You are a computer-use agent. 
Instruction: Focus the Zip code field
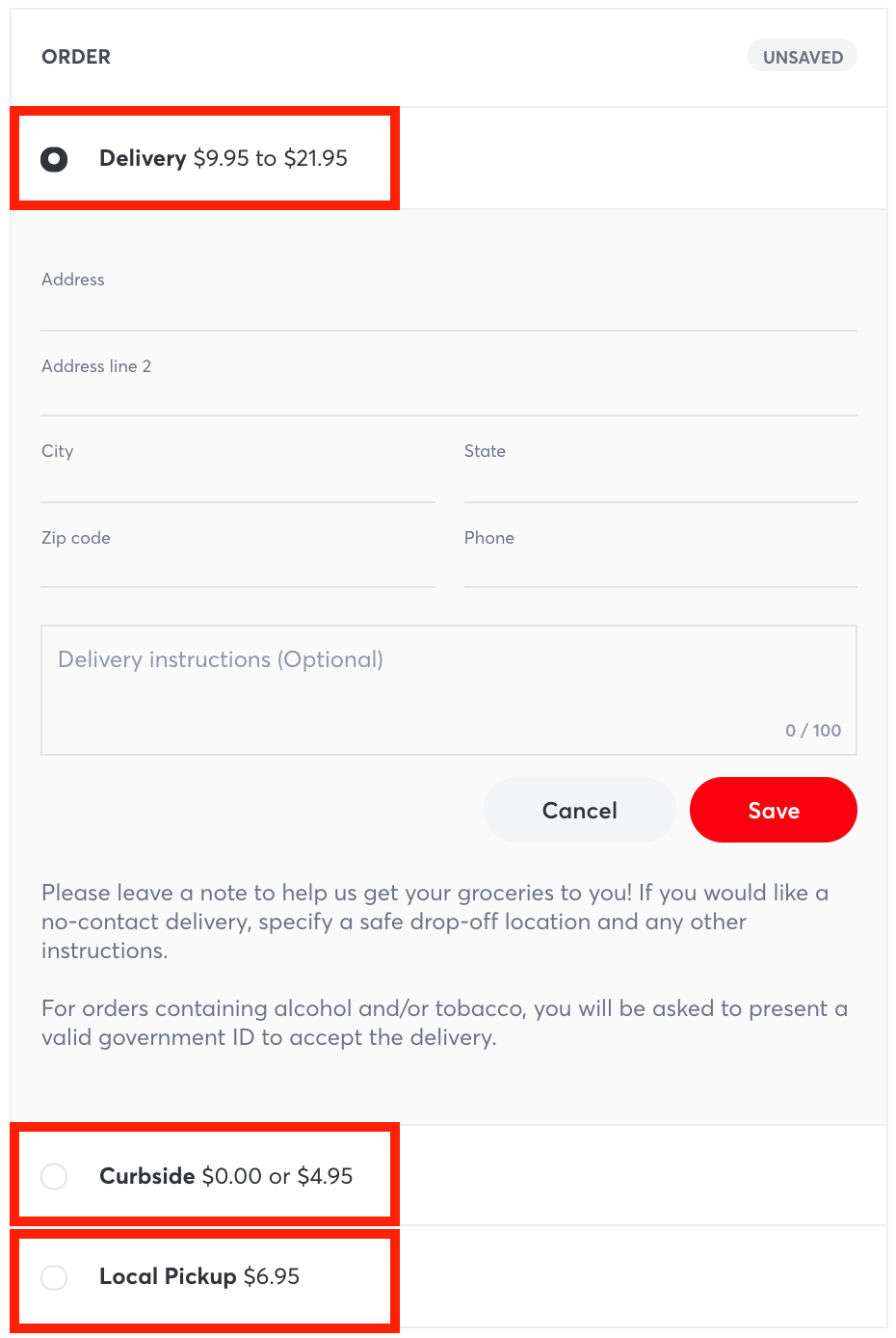tap(237, 564)
